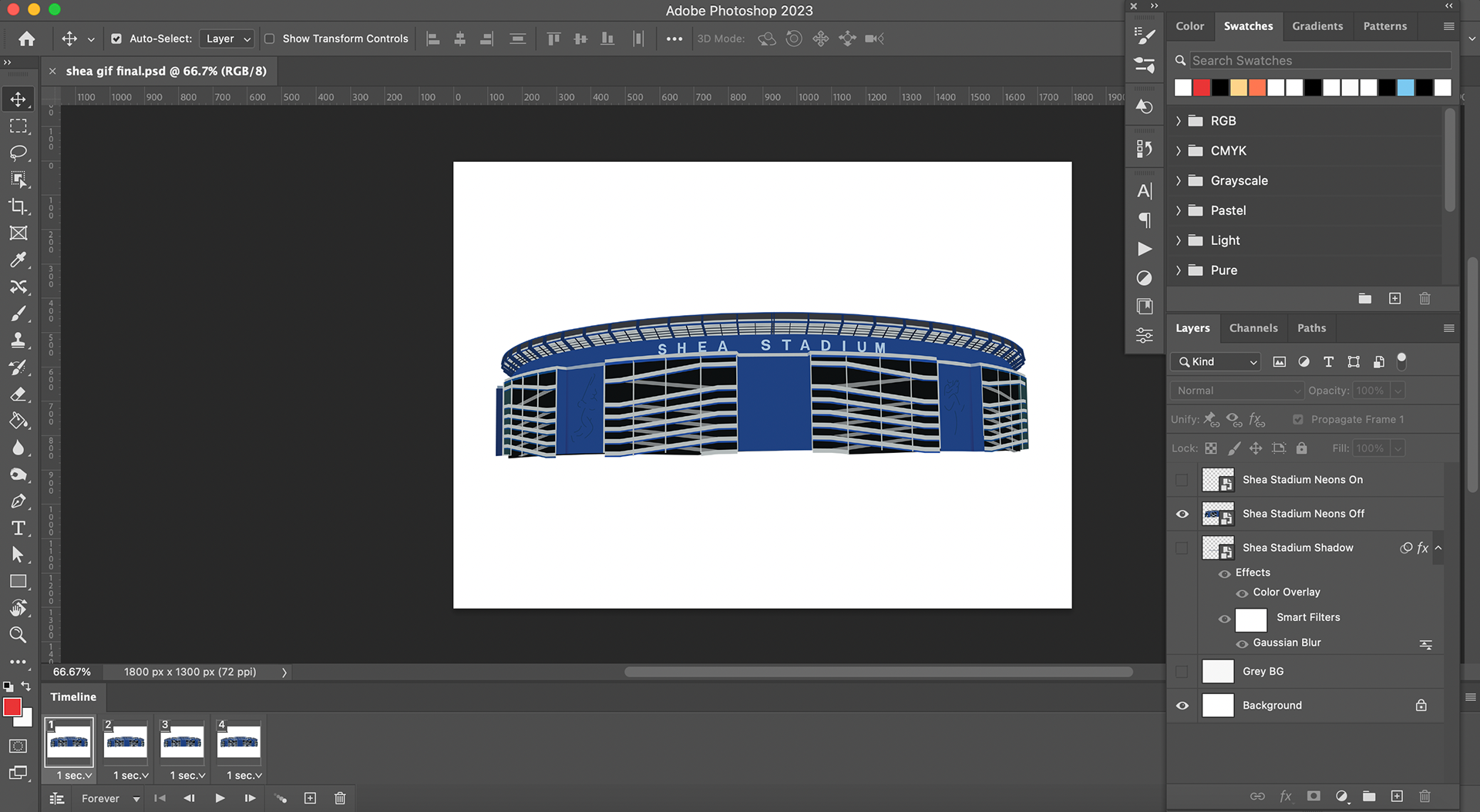Expand the Grayscale swatch folder
The width and height of the screenshot is (1480, 812).
click(1179, 181)
